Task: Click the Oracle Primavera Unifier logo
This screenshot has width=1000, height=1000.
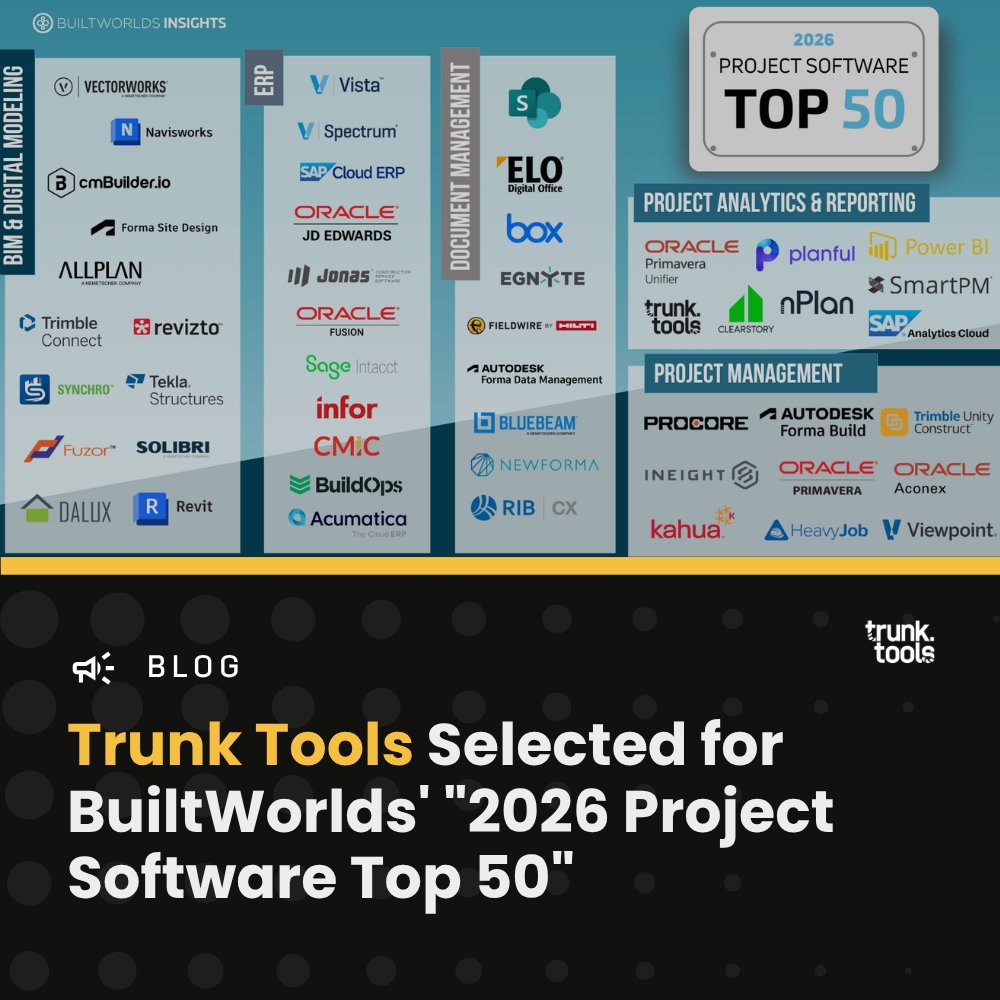Action: (x=691, y=261)
